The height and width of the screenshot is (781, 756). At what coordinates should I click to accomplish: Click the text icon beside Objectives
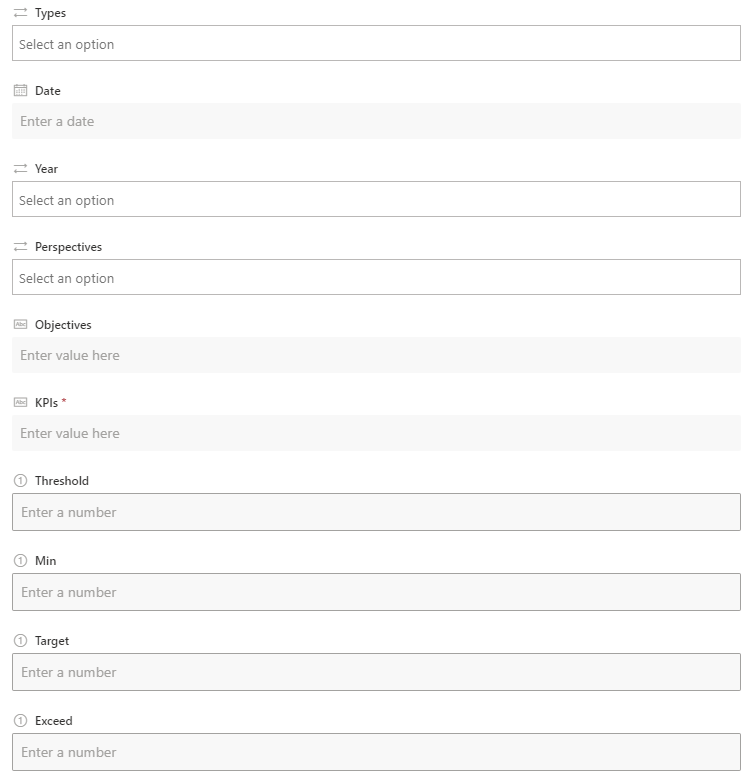(20, 325)
